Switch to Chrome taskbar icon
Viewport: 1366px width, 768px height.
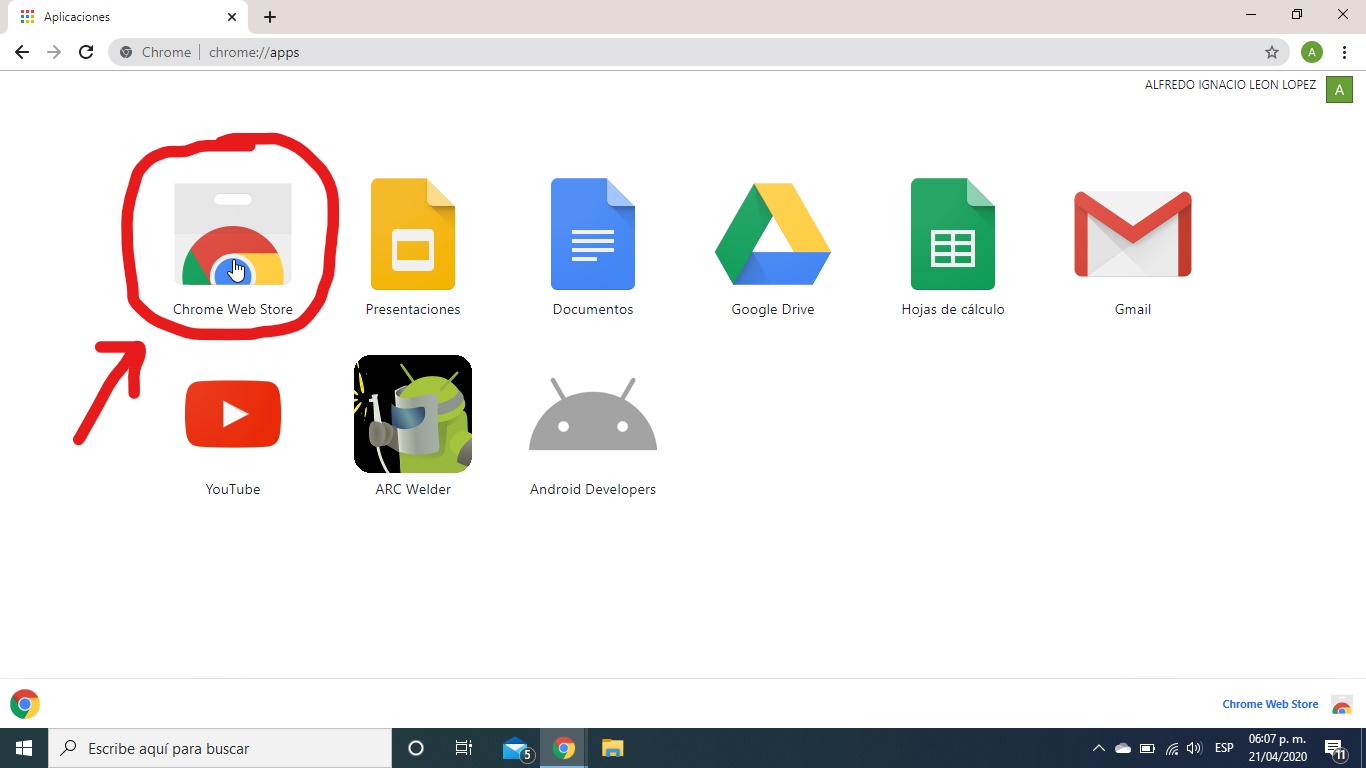(x=564, y=748)
